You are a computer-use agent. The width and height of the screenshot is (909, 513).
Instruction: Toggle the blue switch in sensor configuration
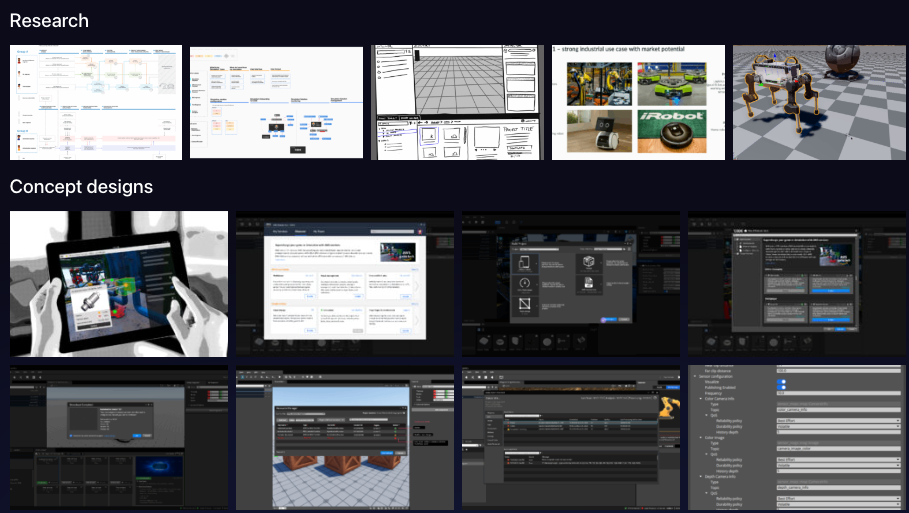click(x=782, y=383)
